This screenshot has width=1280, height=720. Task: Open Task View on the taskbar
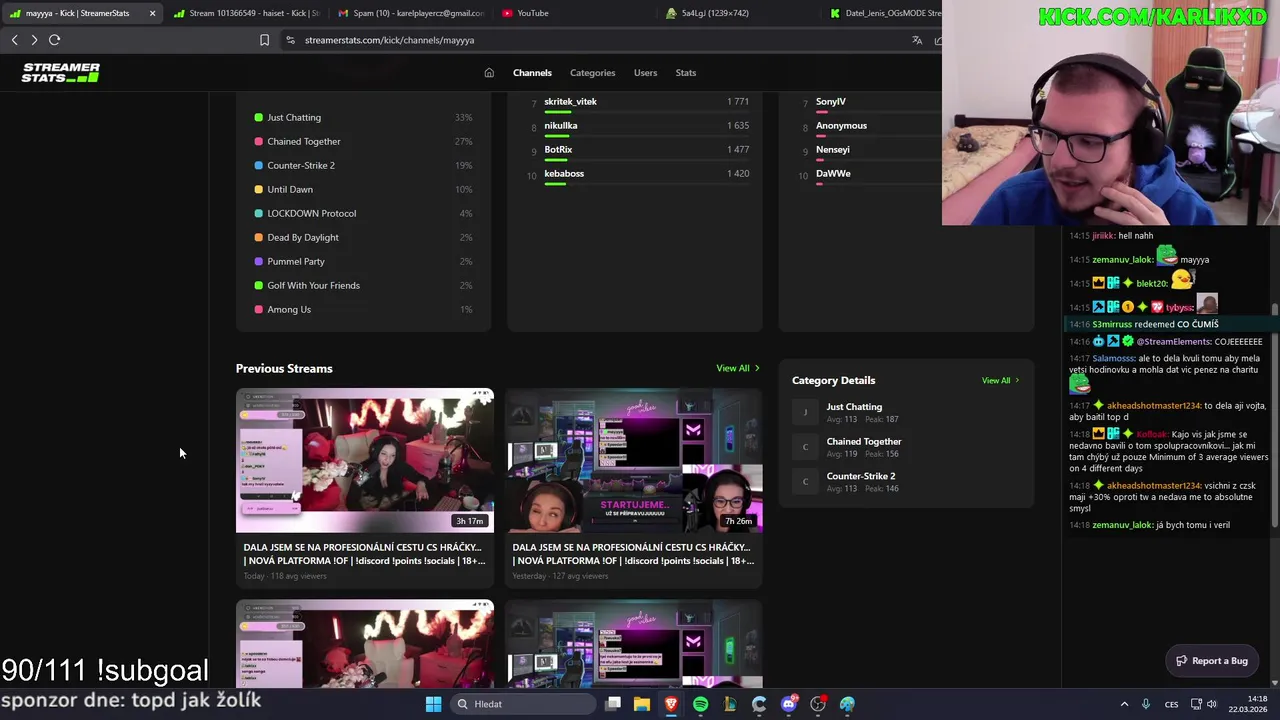coord(613,704)
